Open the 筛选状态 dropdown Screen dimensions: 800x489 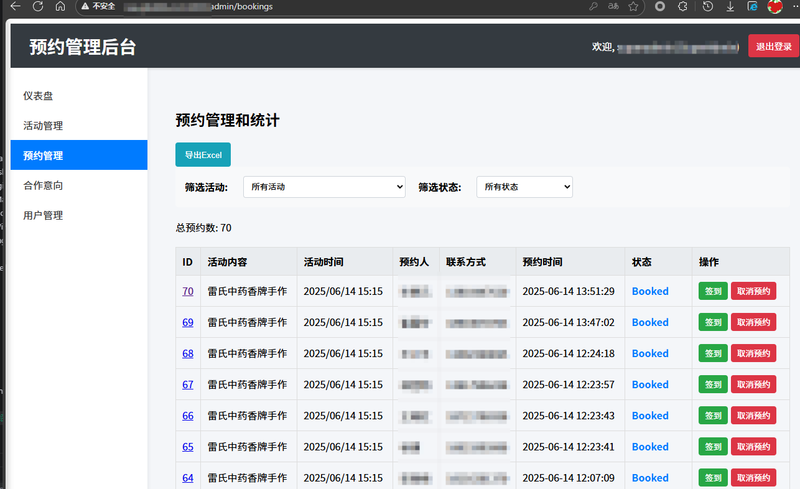pyautogui.click(x=523, y=187)
